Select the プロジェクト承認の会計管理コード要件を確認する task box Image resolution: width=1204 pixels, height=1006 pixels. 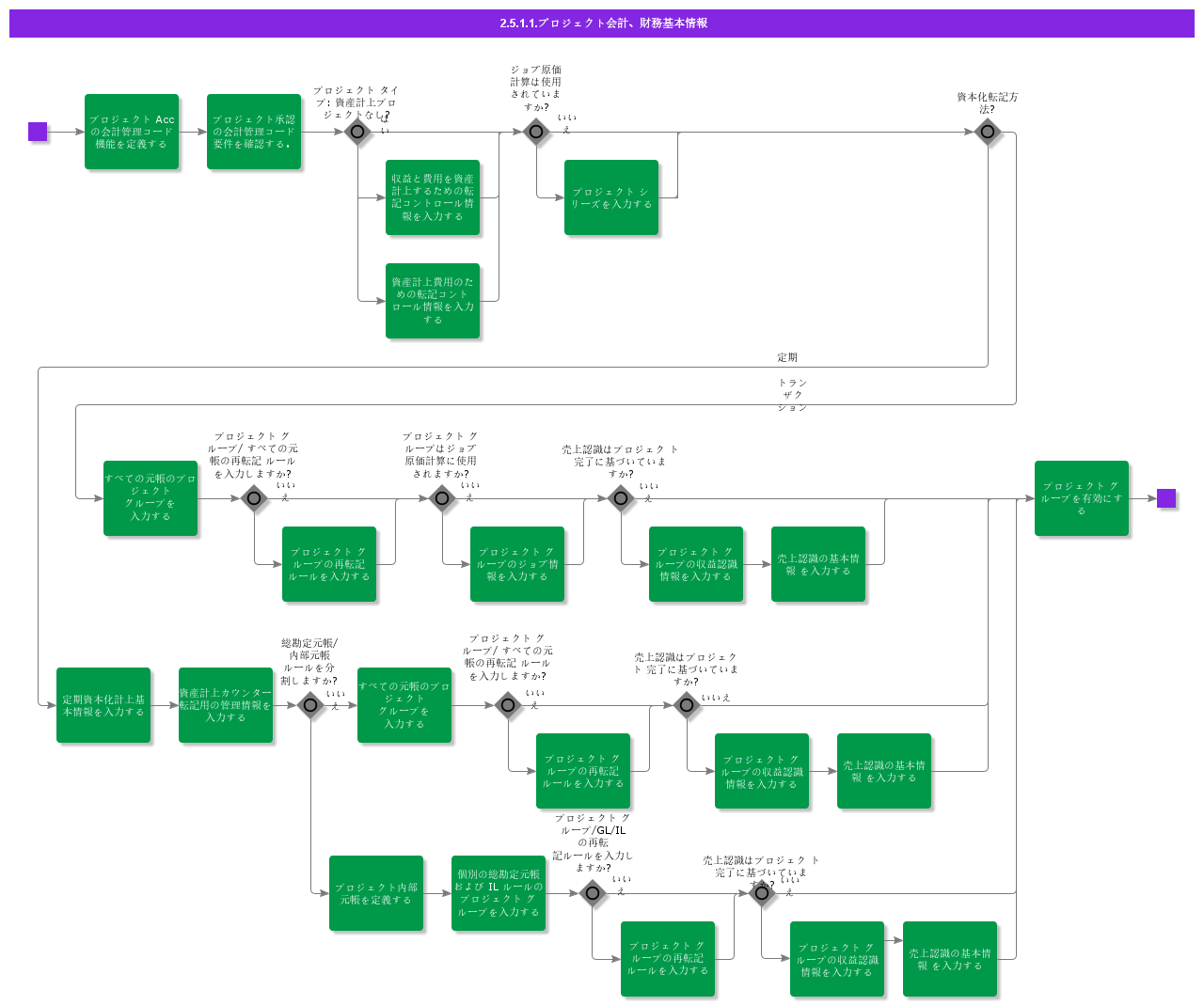tap(254, 132)
